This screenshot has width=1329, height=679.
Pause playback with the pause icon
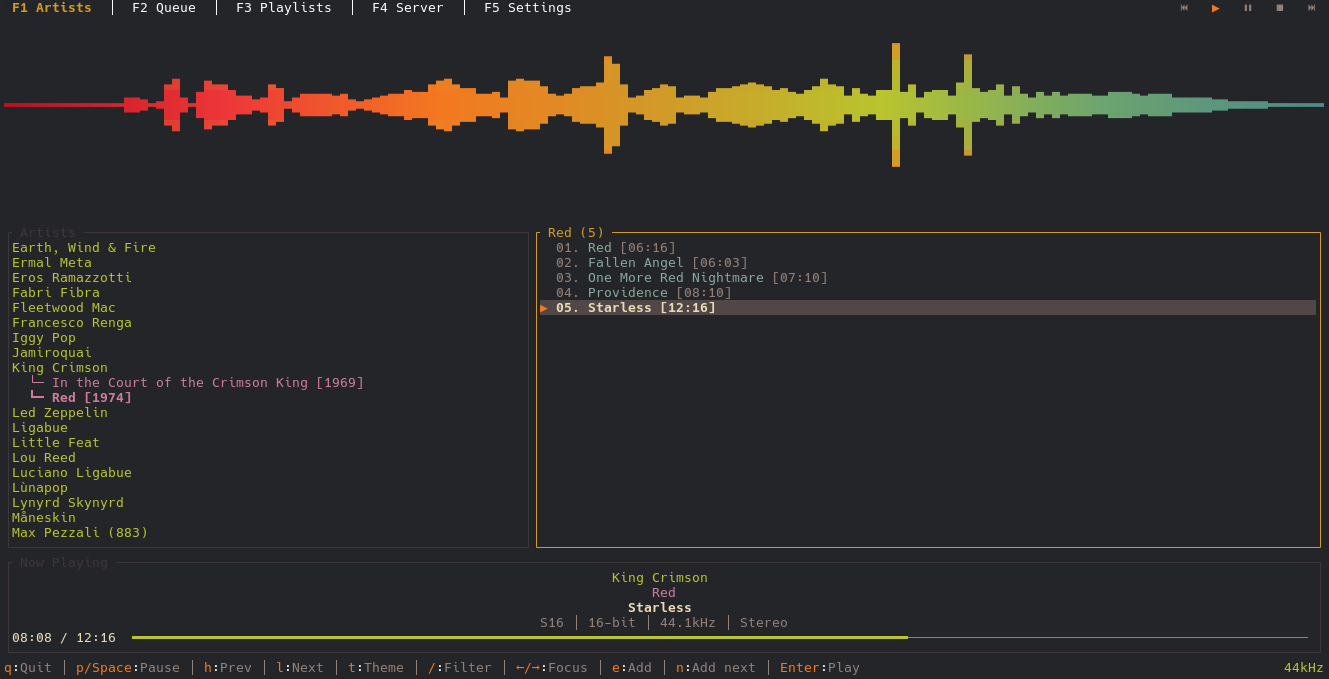[1248, 8]
